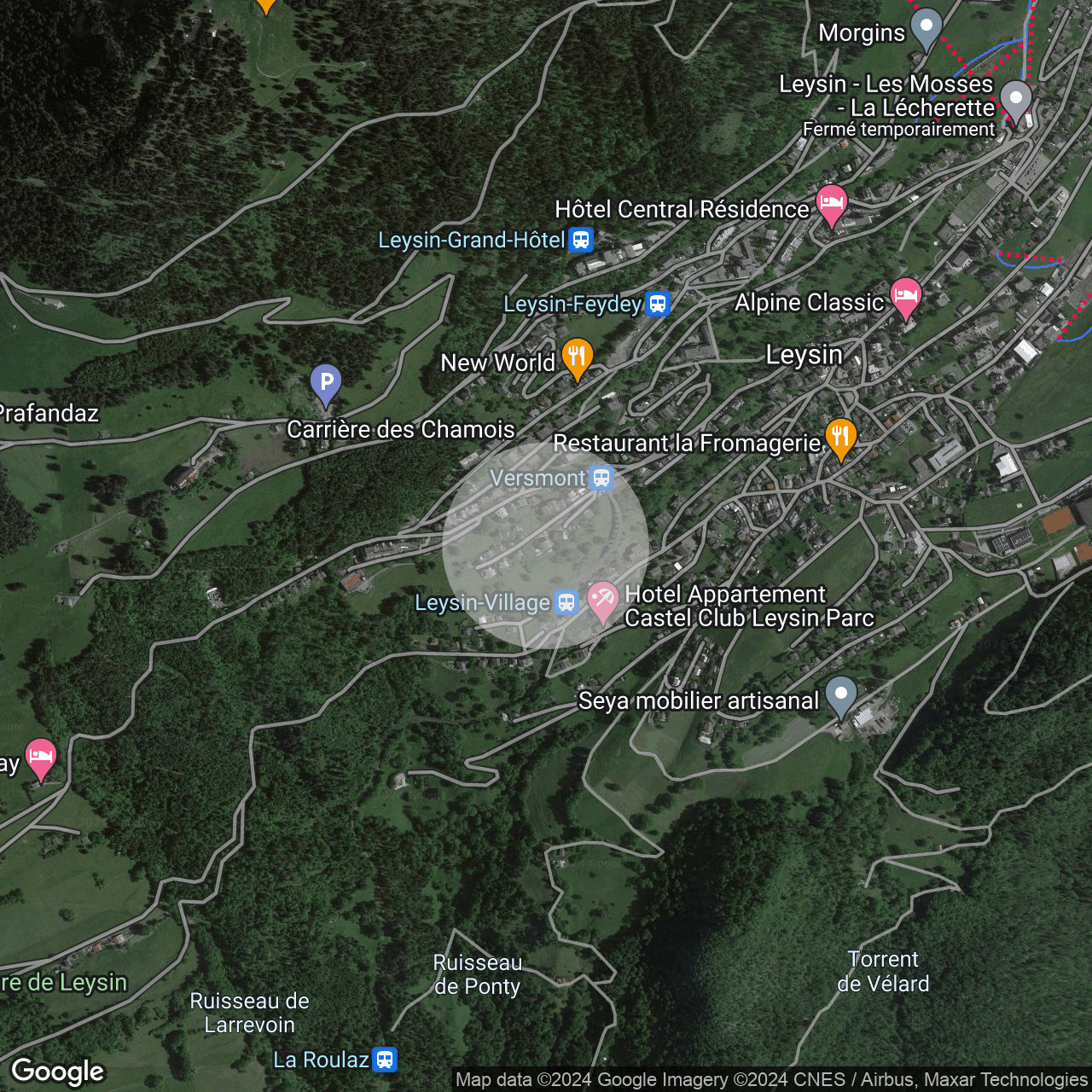Select the Leysin-Grand-Hôtel train station icon

click(x=581, y=240)
